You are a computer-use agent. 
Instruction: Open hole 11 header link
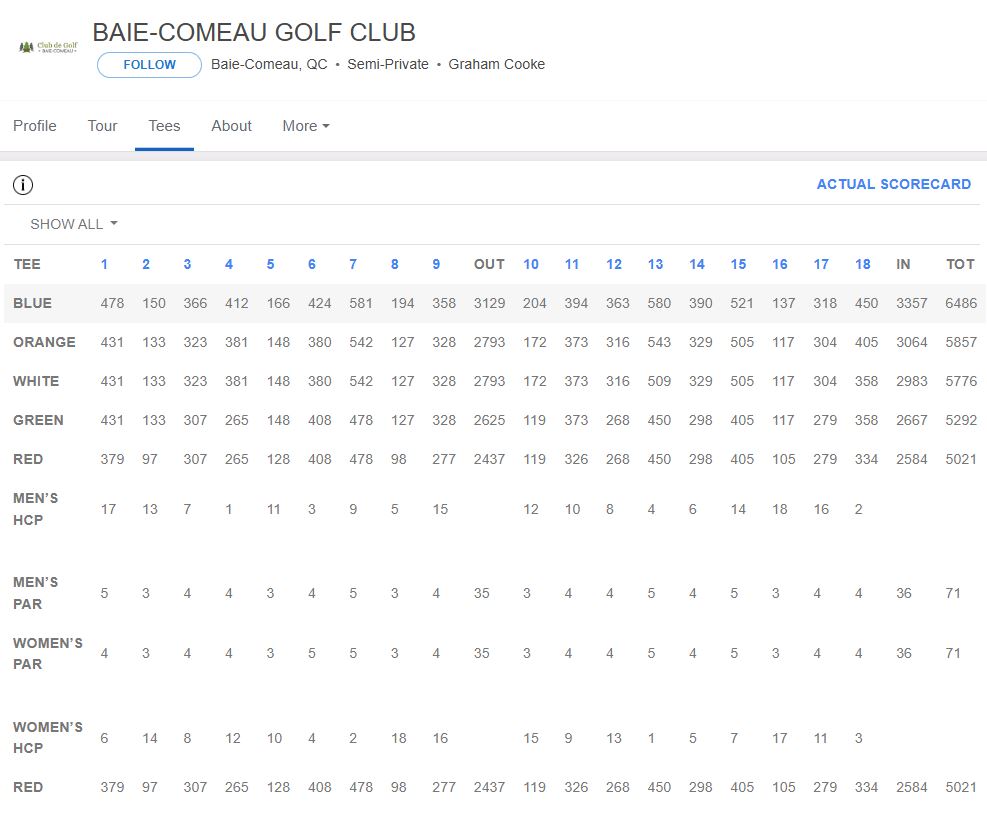click(572, 264)
